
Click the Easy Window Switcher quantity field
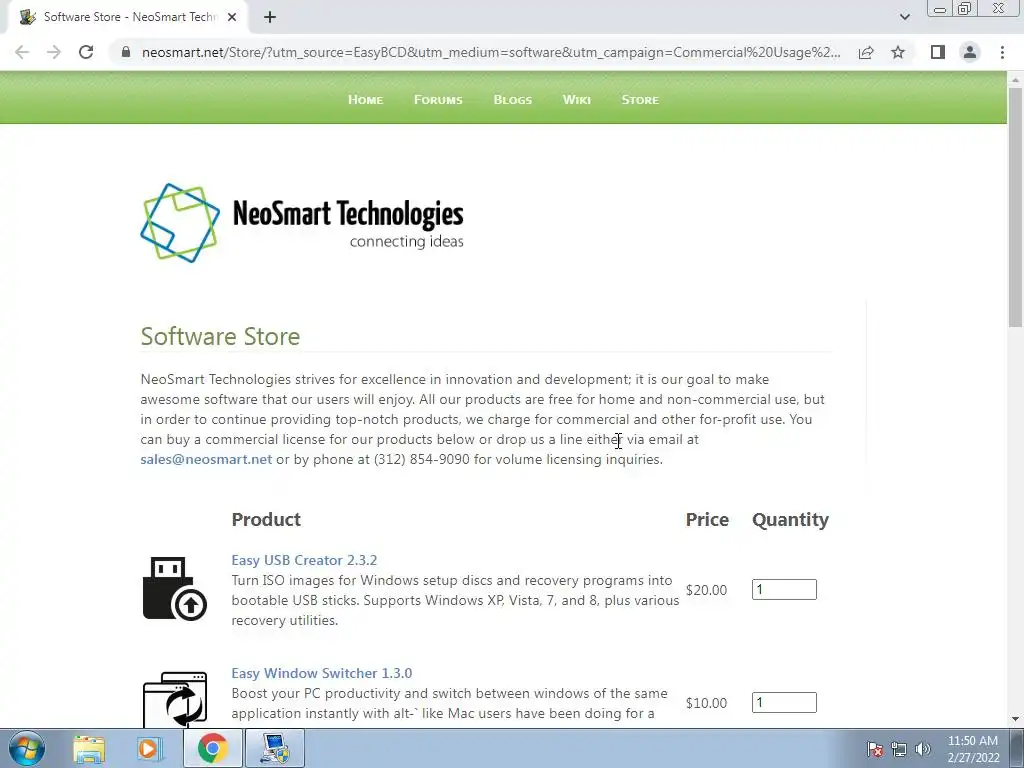click(784, 703)
